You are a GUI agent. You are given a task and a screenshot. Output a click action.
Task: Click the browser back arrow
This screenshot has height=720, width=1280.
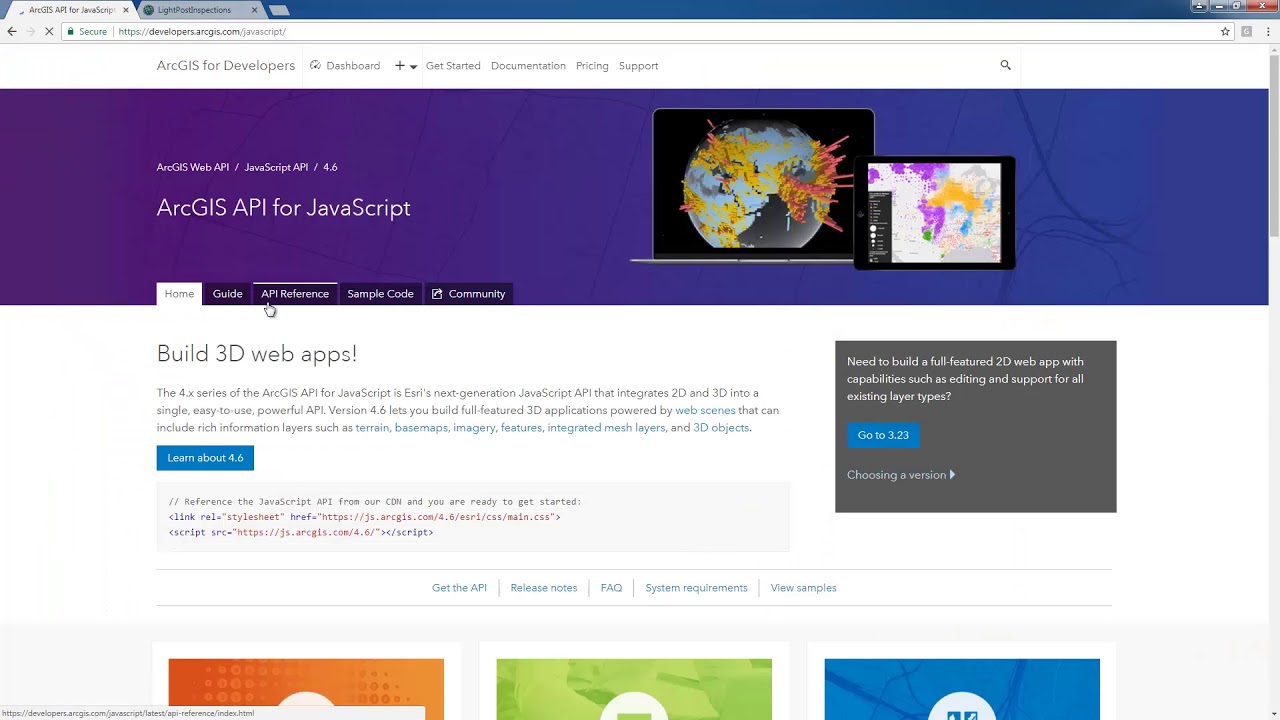click(12, 32)
